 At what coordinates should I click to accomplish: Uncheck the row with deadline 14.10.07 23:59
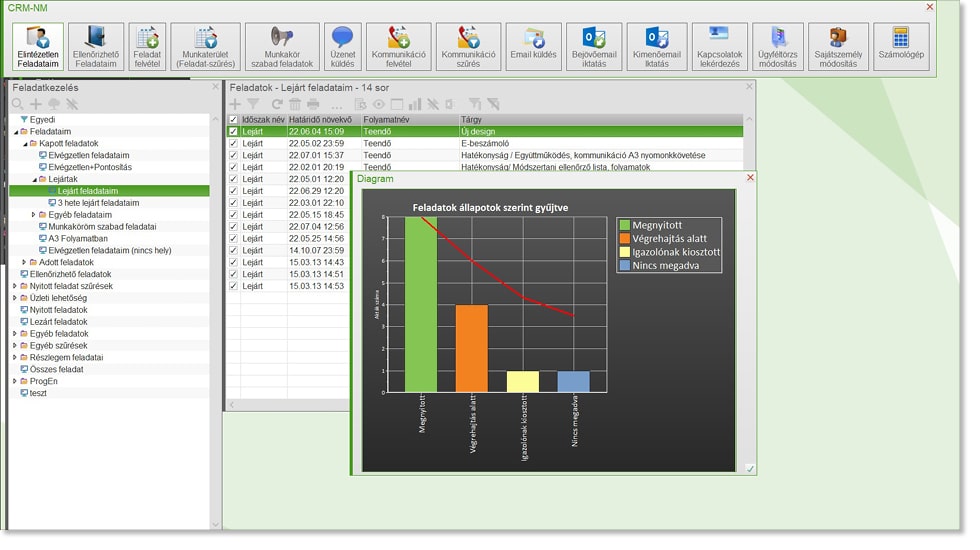(233, 250)
